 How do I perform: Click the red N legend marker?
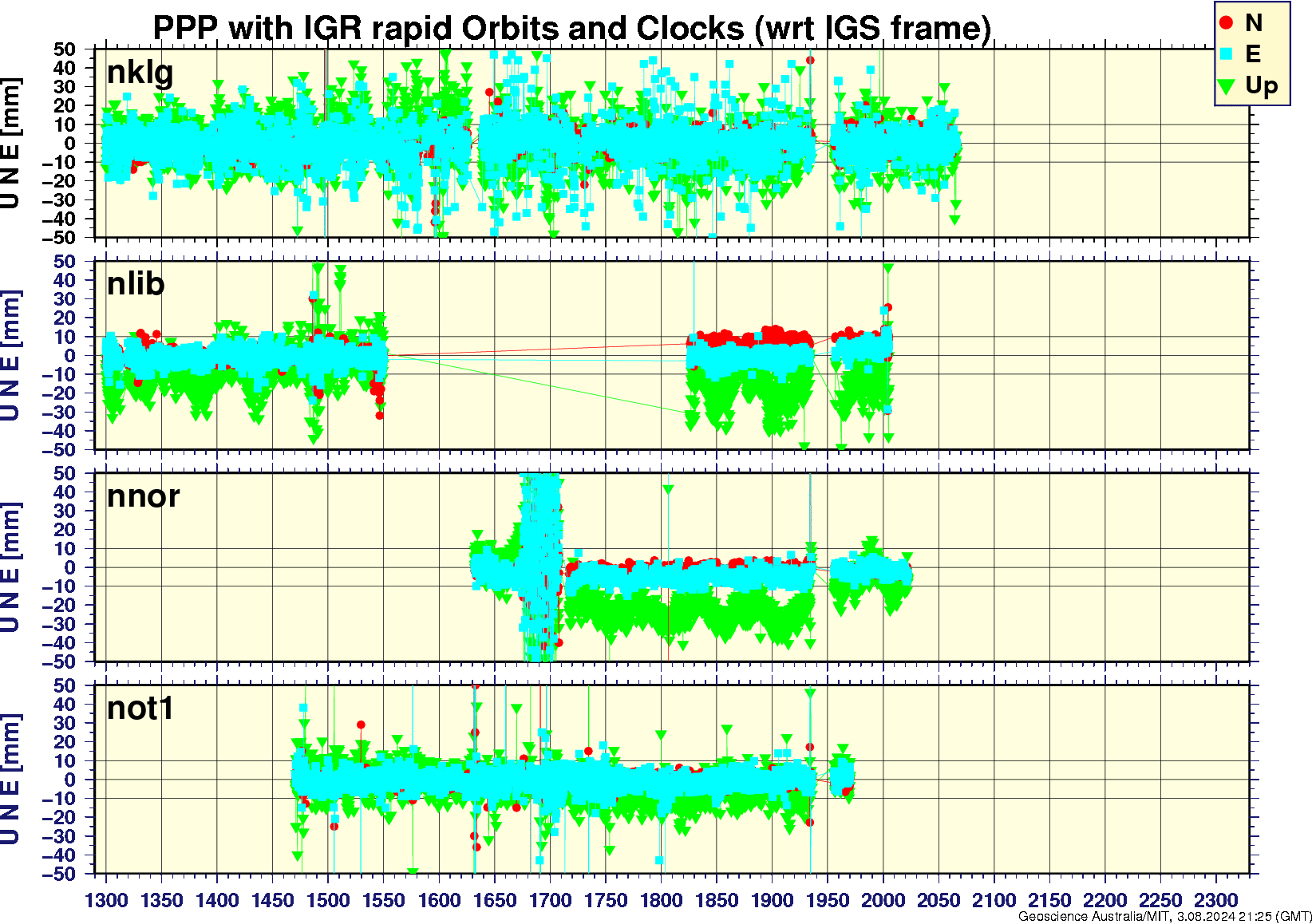click(1227, 23)
